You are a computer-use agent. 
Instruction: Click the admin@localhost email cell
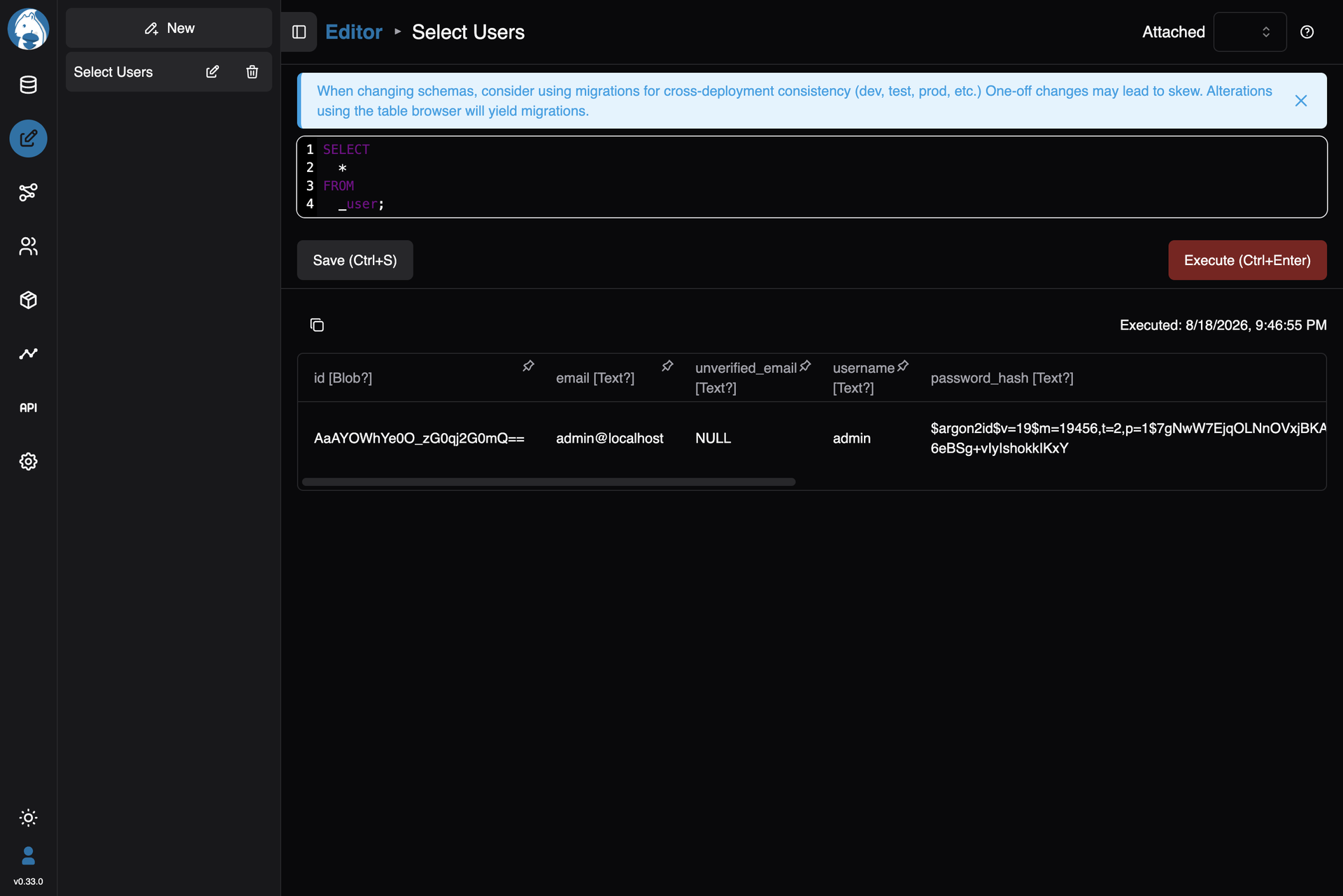point(609,438)
